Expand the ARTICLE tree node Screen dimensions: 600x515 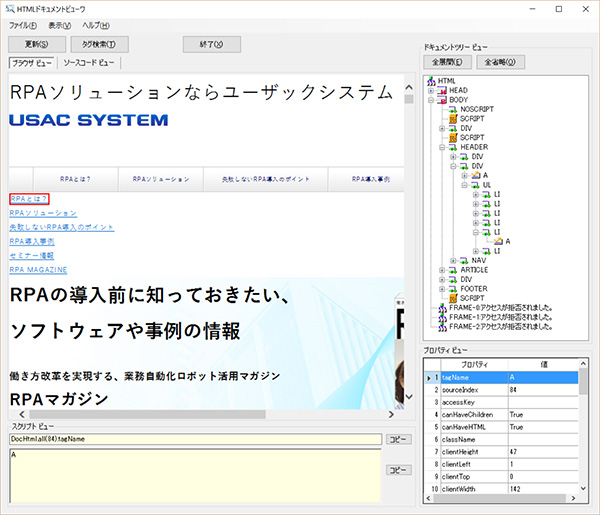click(442, 270)
